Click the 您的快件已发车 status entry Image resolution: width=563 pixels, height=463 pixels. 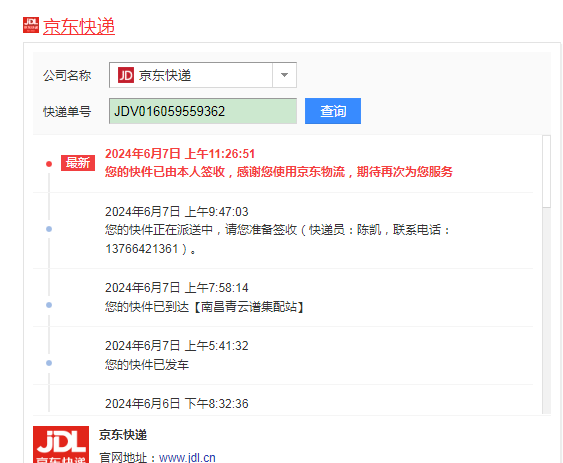147,365
